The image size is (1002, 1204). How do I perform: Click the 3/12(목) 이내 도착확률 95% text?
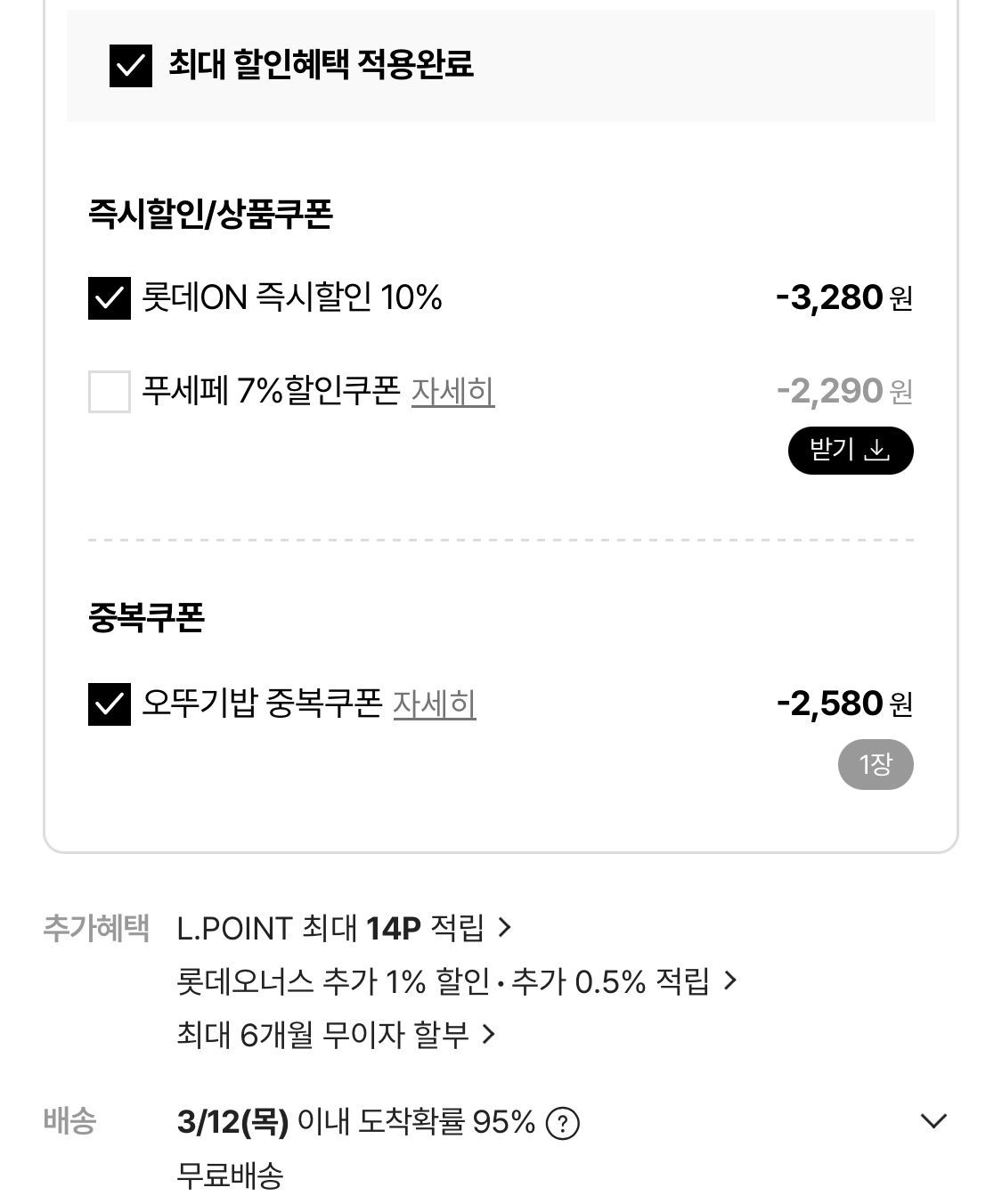356,1122
